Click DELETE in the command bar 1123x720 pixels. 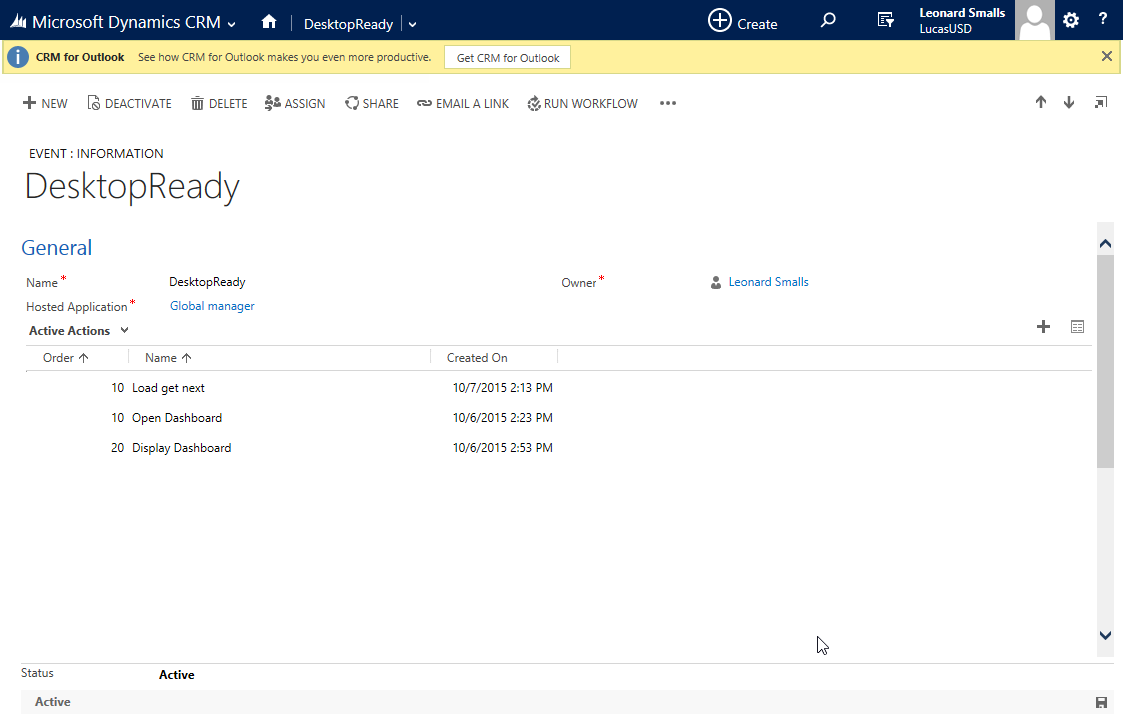(219, 103)
